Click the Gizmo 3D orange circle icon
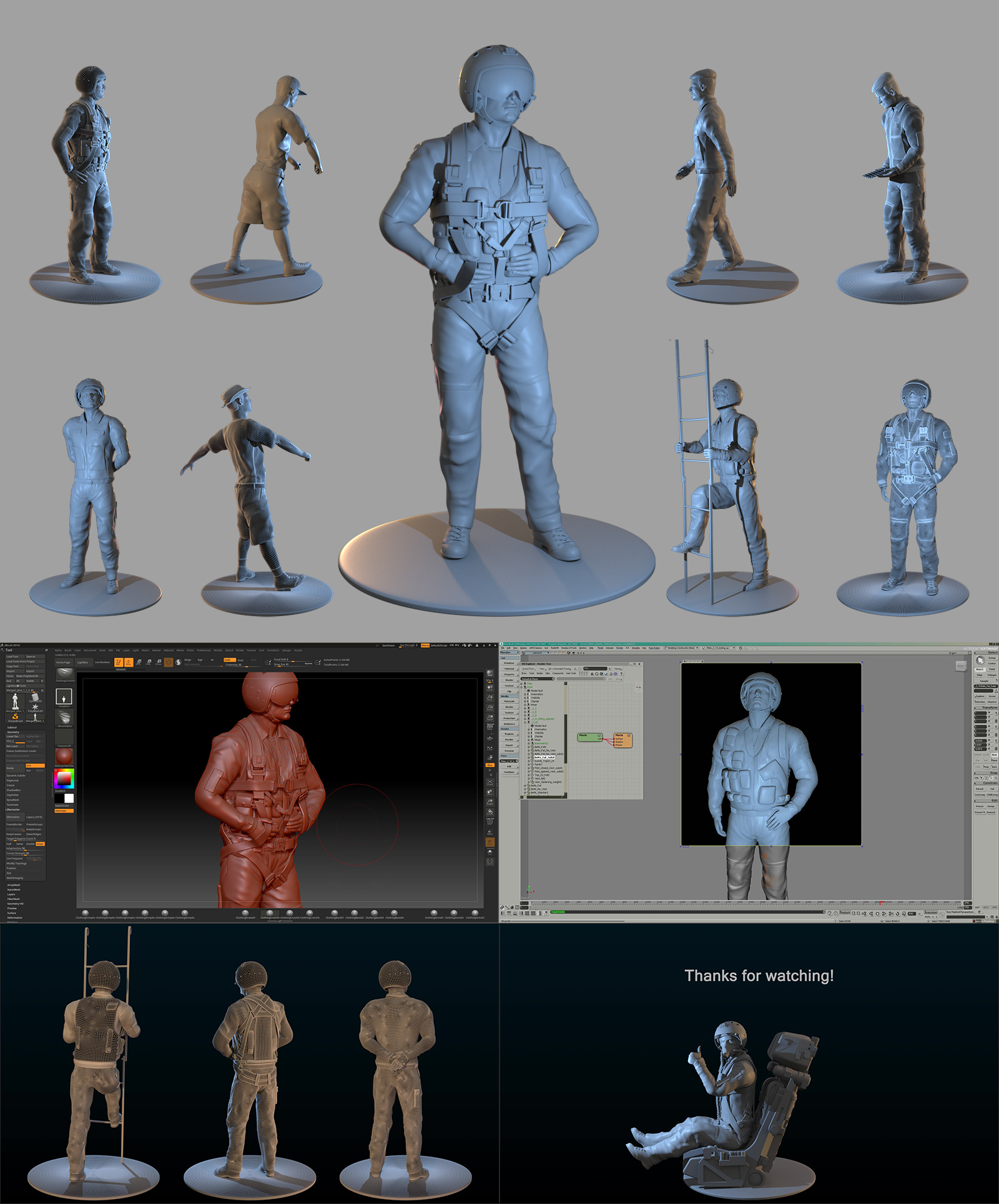 pos(169,662)
